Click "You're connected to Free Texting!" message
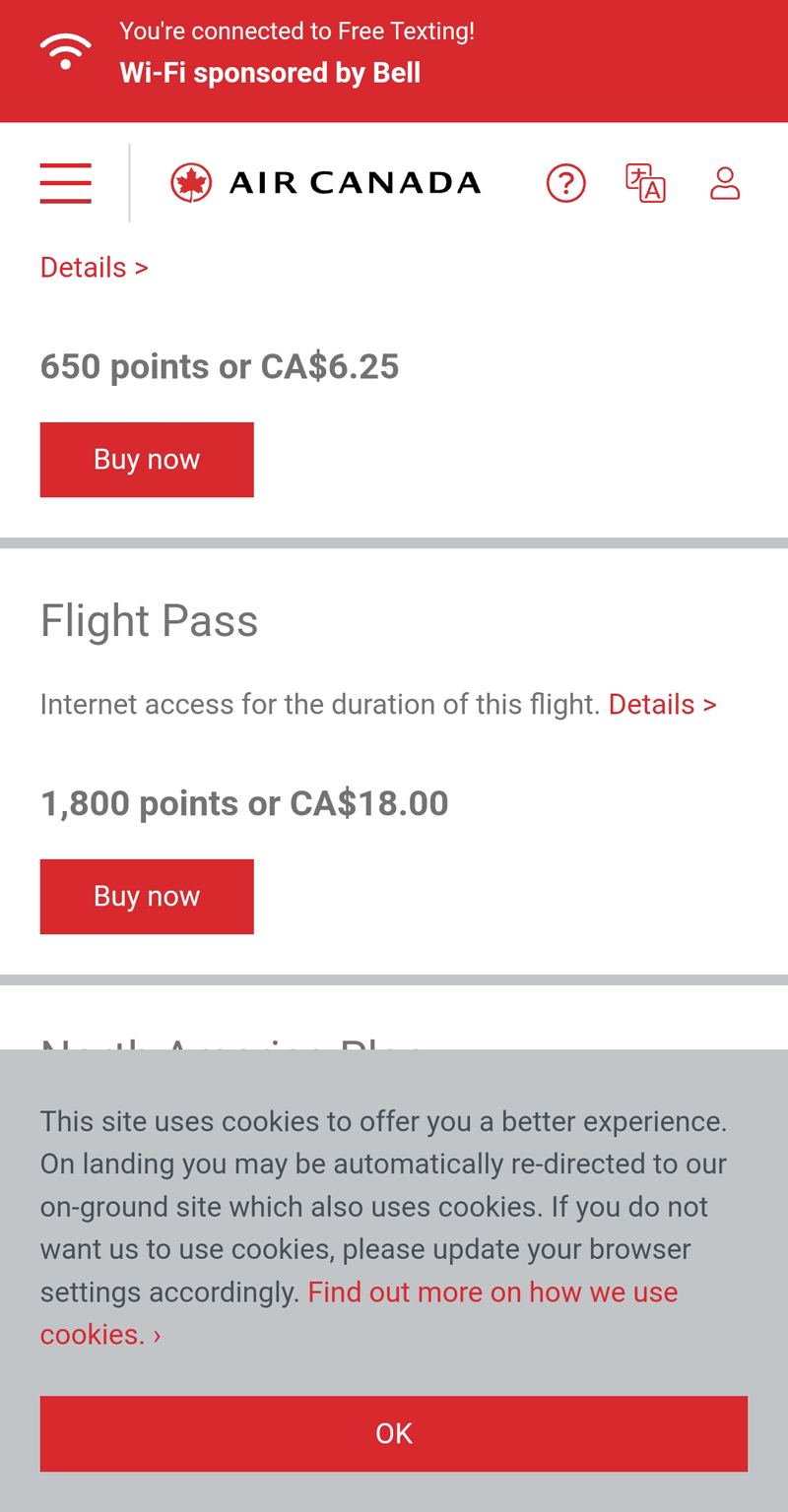Image resolution: width=788 pixels, height=1512 pixels. click(296, 31)
